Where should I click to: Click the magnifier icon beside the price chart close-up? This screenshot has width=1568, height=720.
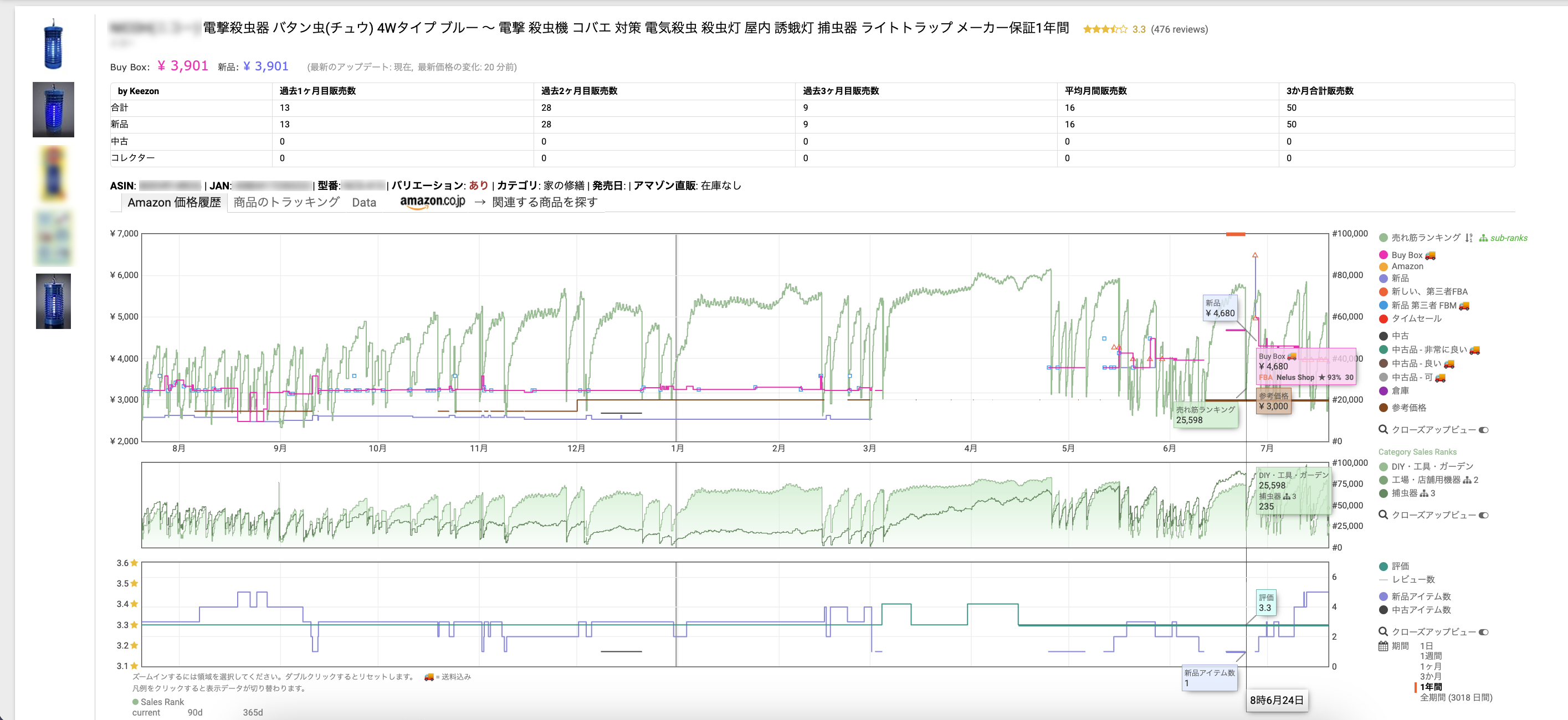(1383, 430)
